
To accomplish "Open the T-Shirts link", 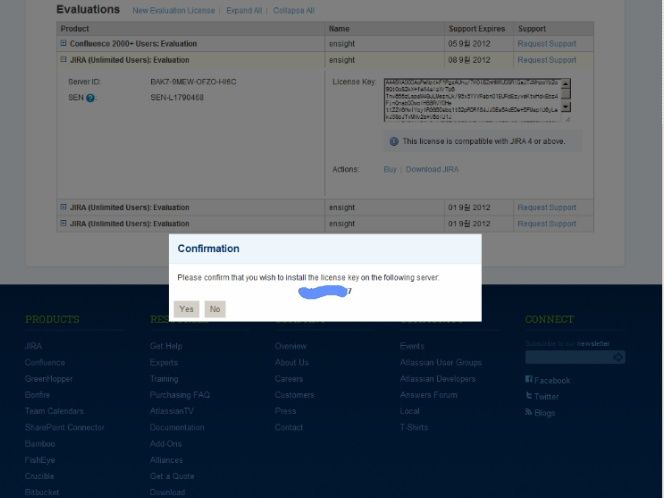I will 414,427.
